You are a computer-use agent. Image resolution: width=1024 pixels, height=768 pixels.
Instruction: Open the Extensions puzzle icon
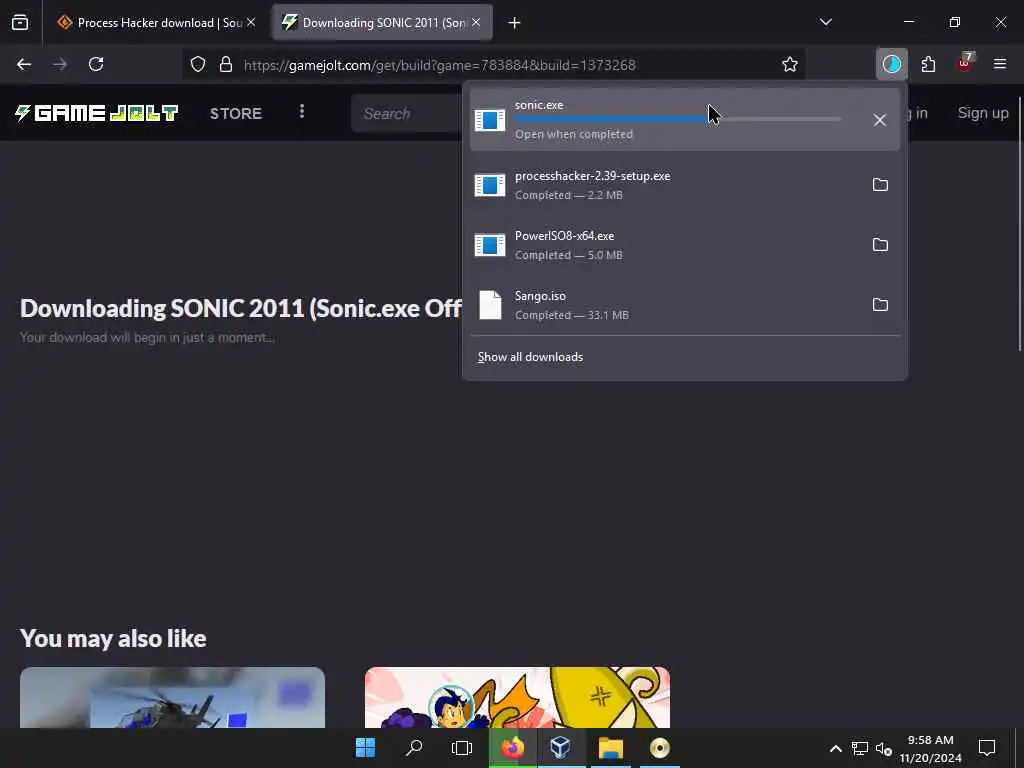[x=928, y=64]
